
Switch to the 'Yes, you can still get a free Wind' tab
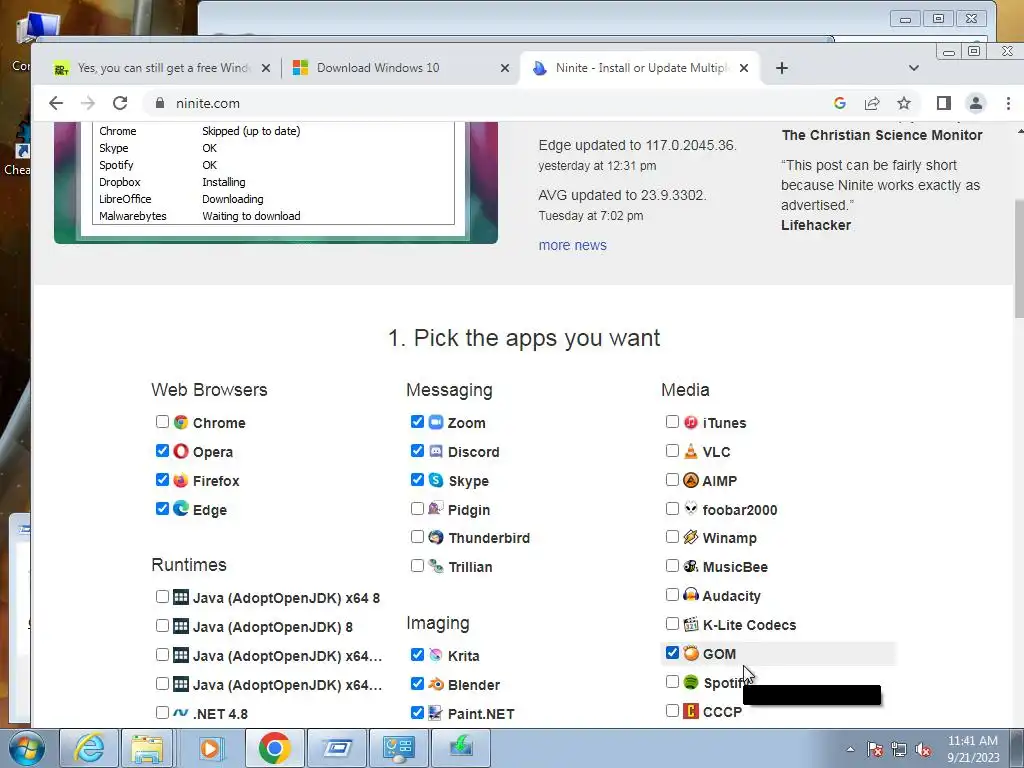(x=163, y=68)
